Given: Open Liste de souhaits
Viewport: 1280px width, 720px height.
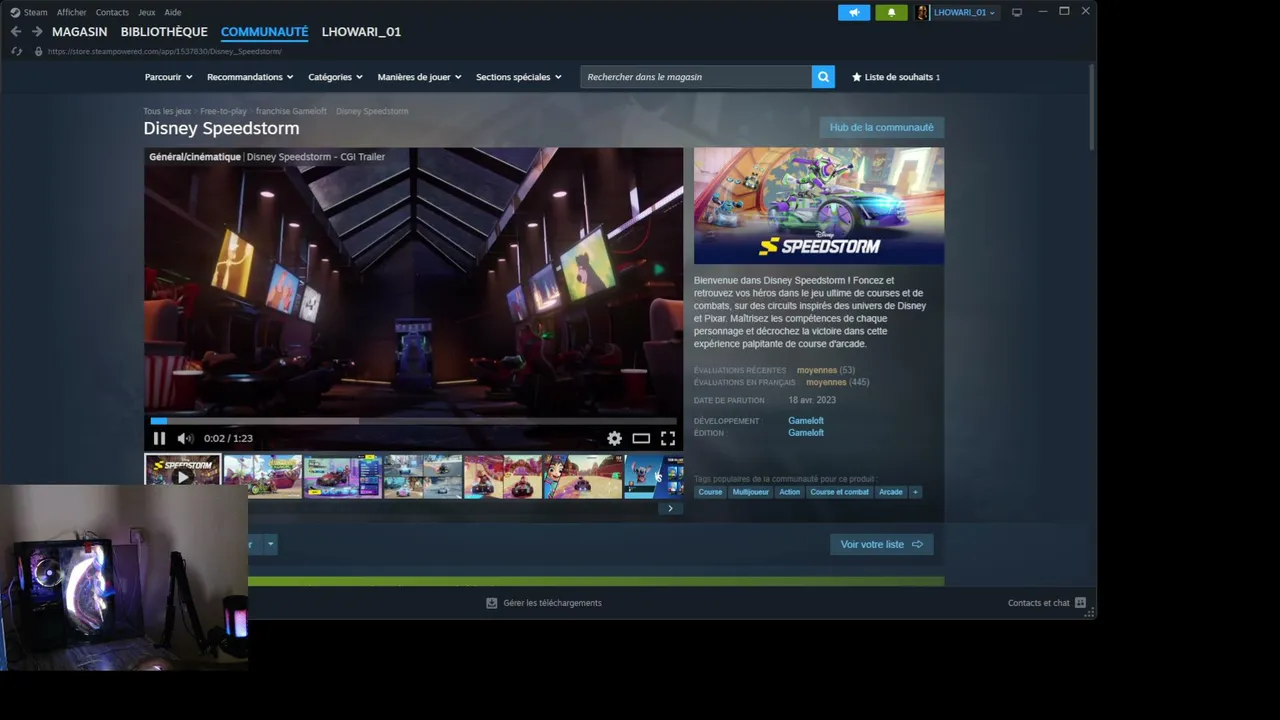Looking at the screenshot, I should tap(896, 77).
